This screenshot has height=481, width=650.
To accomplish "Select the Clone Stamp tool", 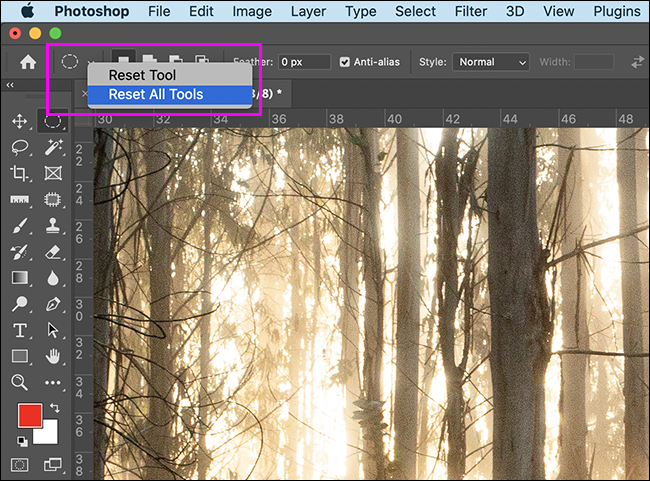I will point(53,226).
